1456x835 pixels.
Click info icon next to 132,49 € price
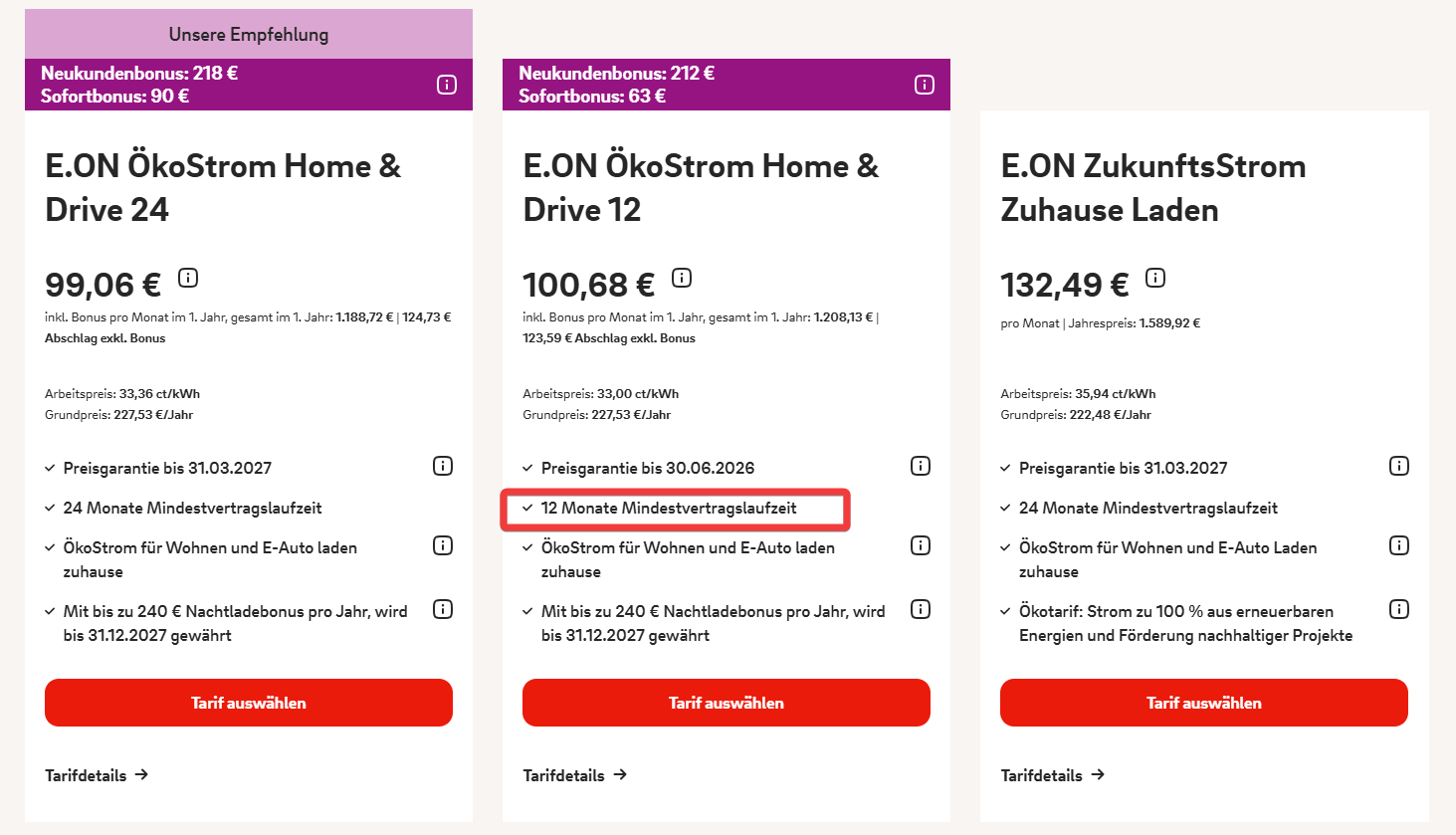(1155, 278)
